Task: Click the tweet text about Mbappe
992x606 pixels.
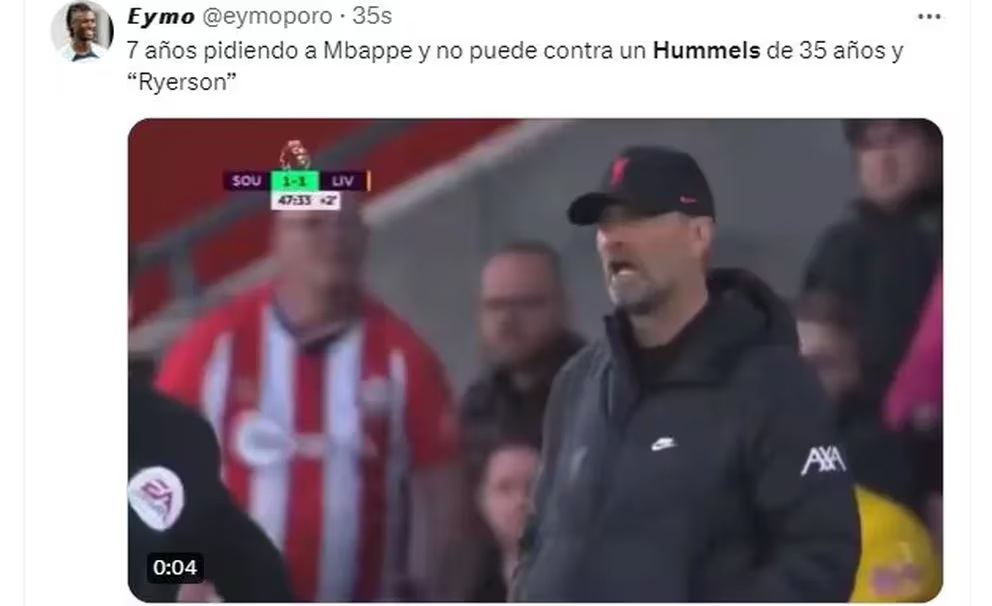Action: pos(514,66)
